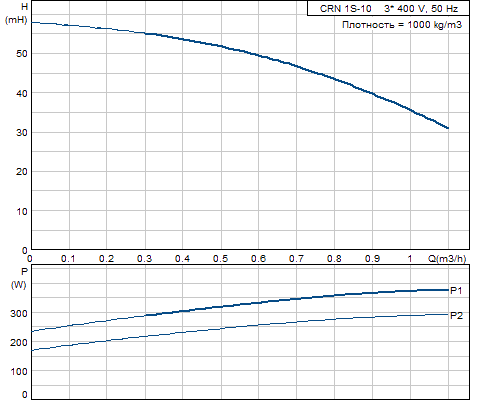Click the 40 tick on head axis
Screen dimensions: 500x400
22,93
